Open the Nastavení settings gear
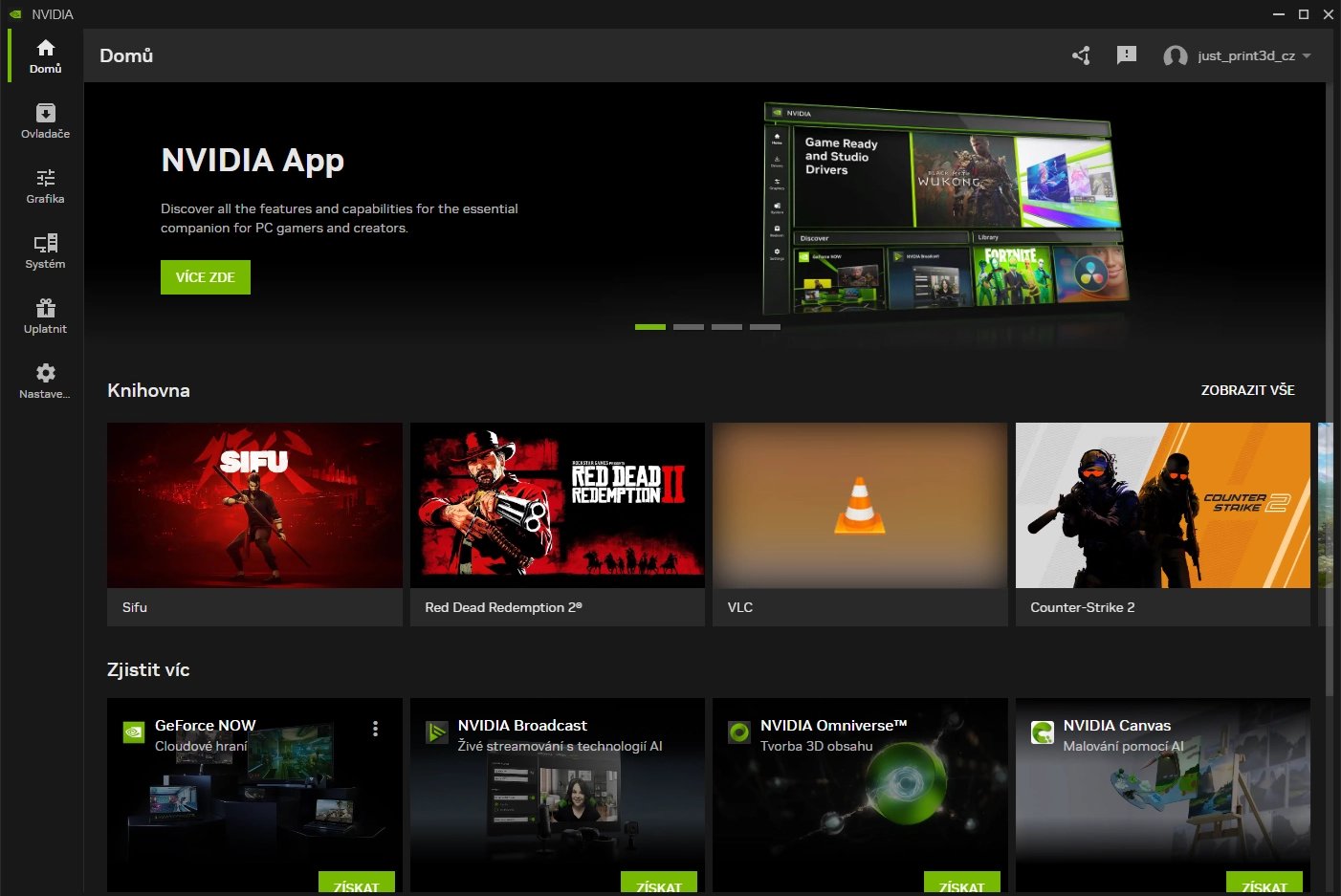The image size is (1341, 896). [45, 381]
